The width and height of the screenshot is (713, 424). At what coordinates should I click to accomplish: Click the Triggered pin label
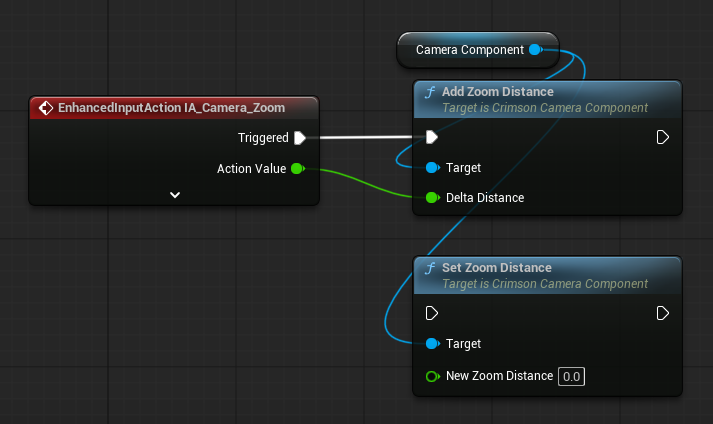click(x=263, y=138)
